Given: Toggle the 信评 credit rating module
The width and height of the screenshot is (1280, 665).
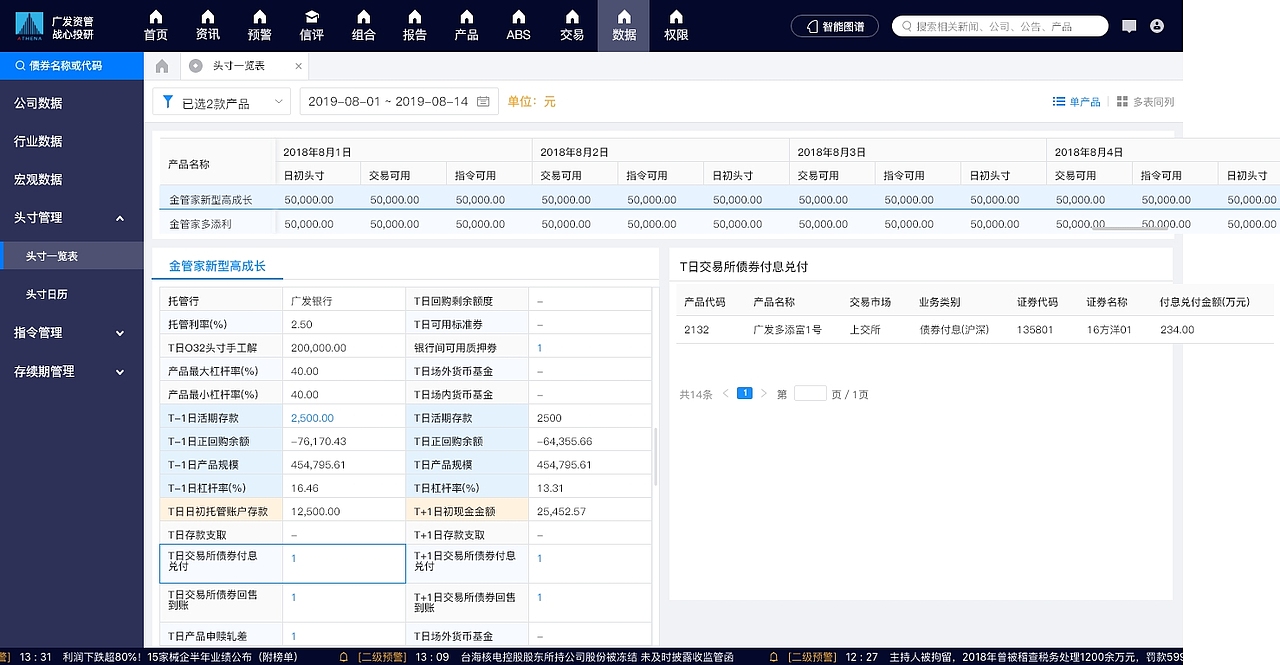Looking at the screenshot, I should tap(311, 25).
